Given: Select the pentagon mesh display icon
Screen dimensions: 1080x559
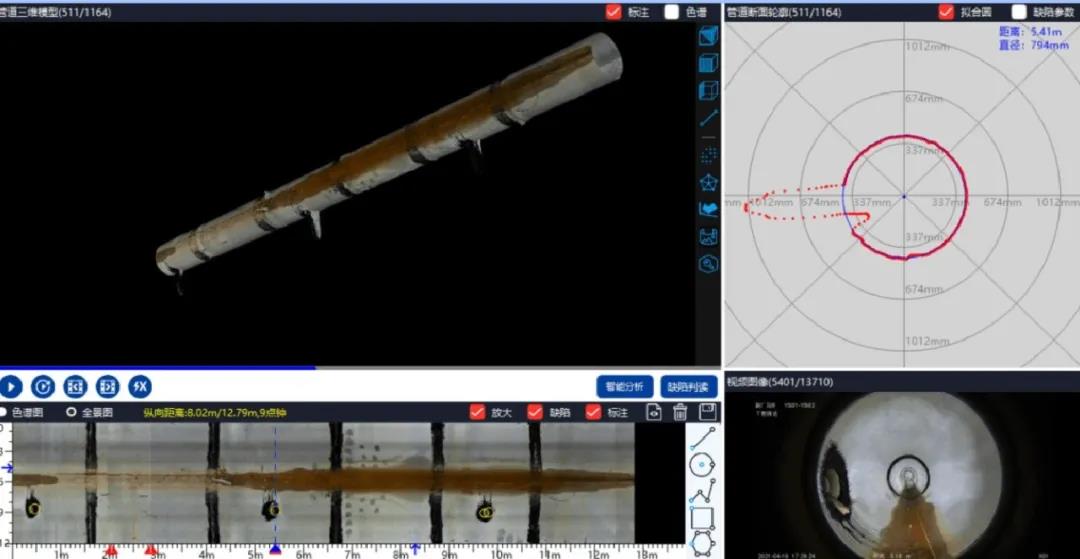Looking at the screenshot, I should click(709, 182).
